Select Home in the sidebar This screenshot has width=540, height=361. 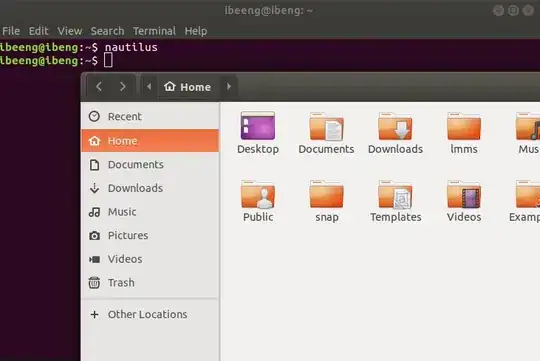tap(150, 141)
